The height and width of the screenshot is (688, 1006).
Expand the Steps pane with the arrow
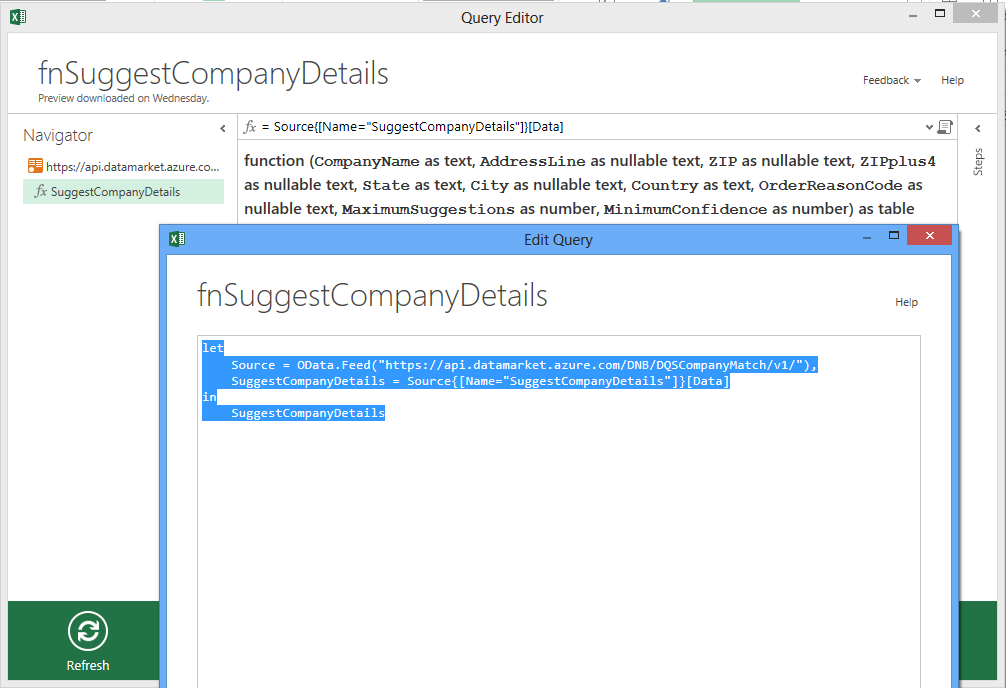pos(978,128)
